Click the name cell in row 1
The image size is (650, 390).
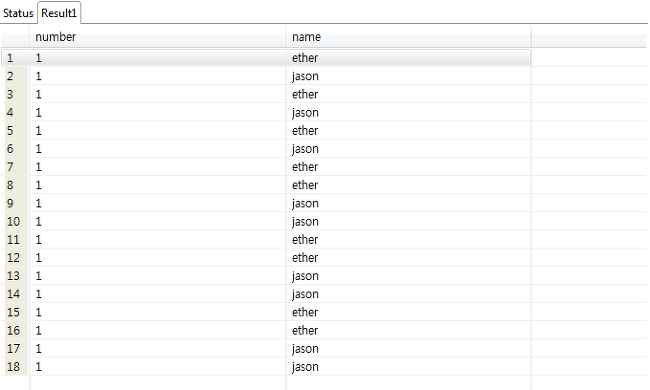(408, 58)
